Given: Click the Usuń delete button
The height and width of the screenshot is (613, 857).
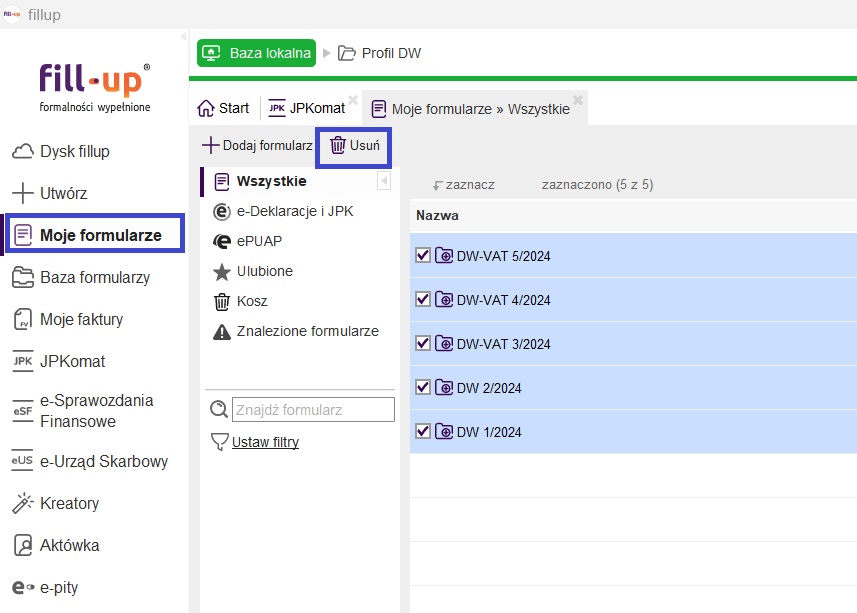Looking at the screenshot, I should [x=354, y=147].
